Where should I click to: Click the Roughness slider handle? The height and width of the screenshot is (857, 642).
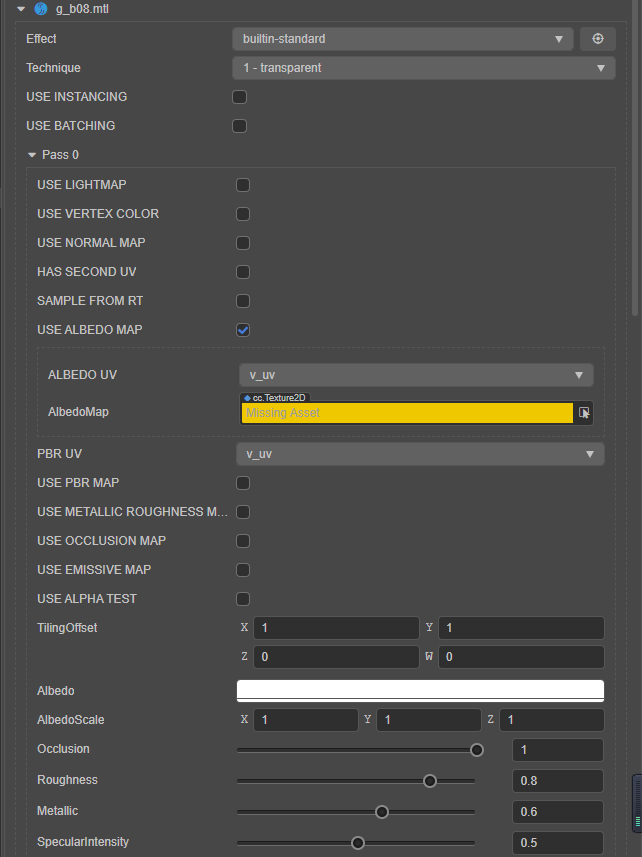point(430,781)
